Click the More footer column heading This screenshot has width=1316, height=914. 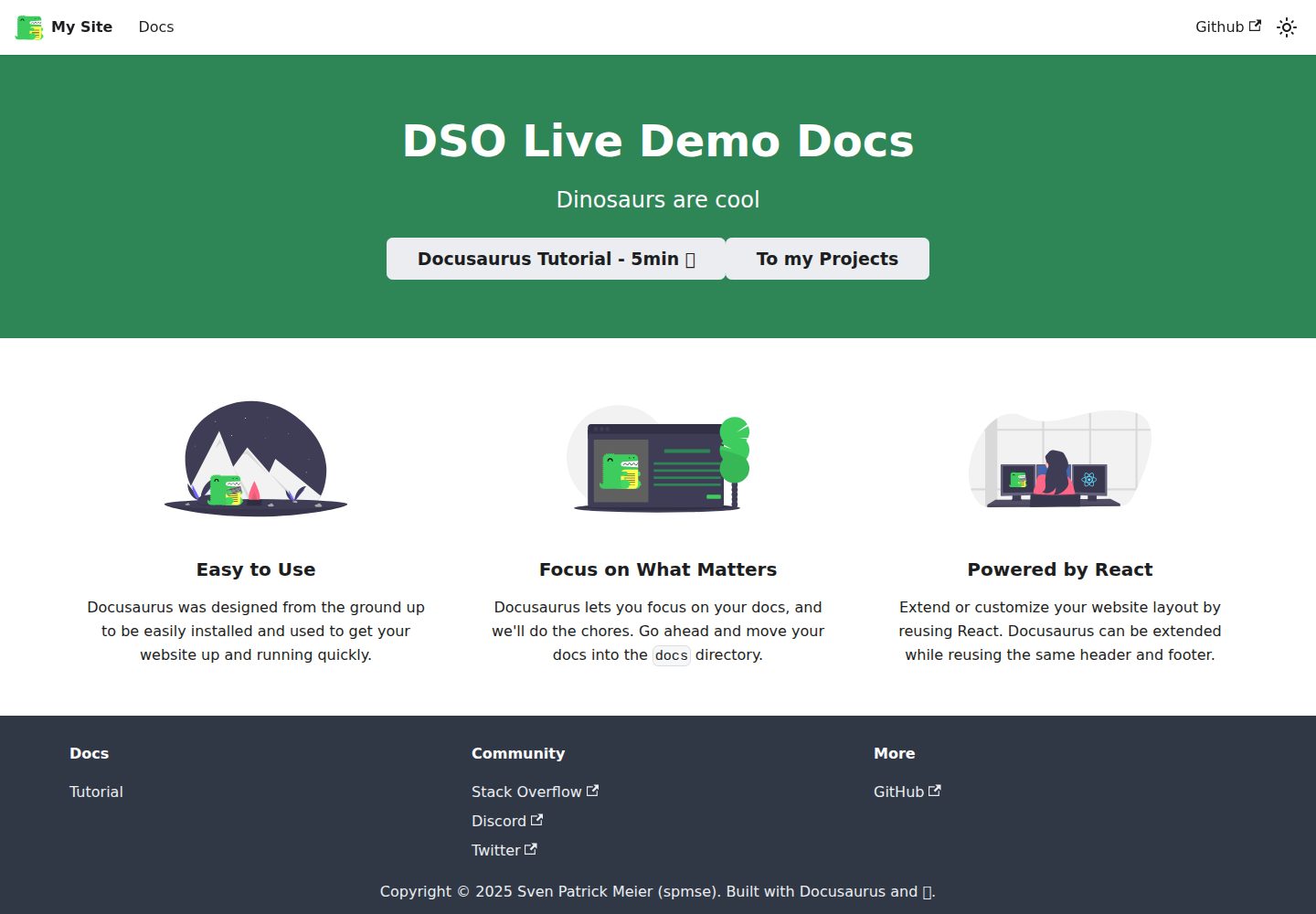pyautogui.click(x=895, y=753)
